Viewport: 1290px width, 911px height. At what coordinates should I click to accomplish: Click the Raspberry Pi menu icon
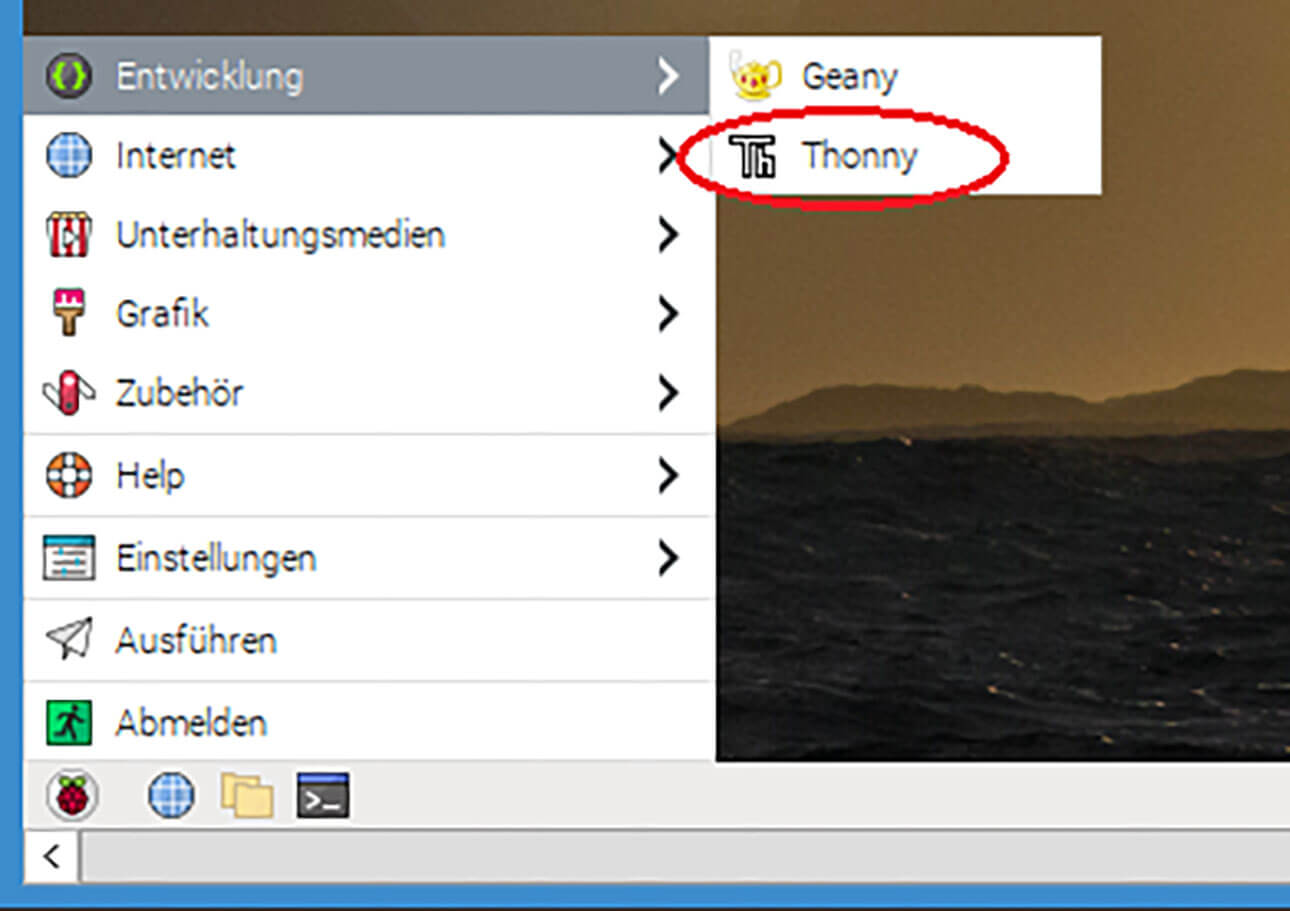tap(72, 793)
